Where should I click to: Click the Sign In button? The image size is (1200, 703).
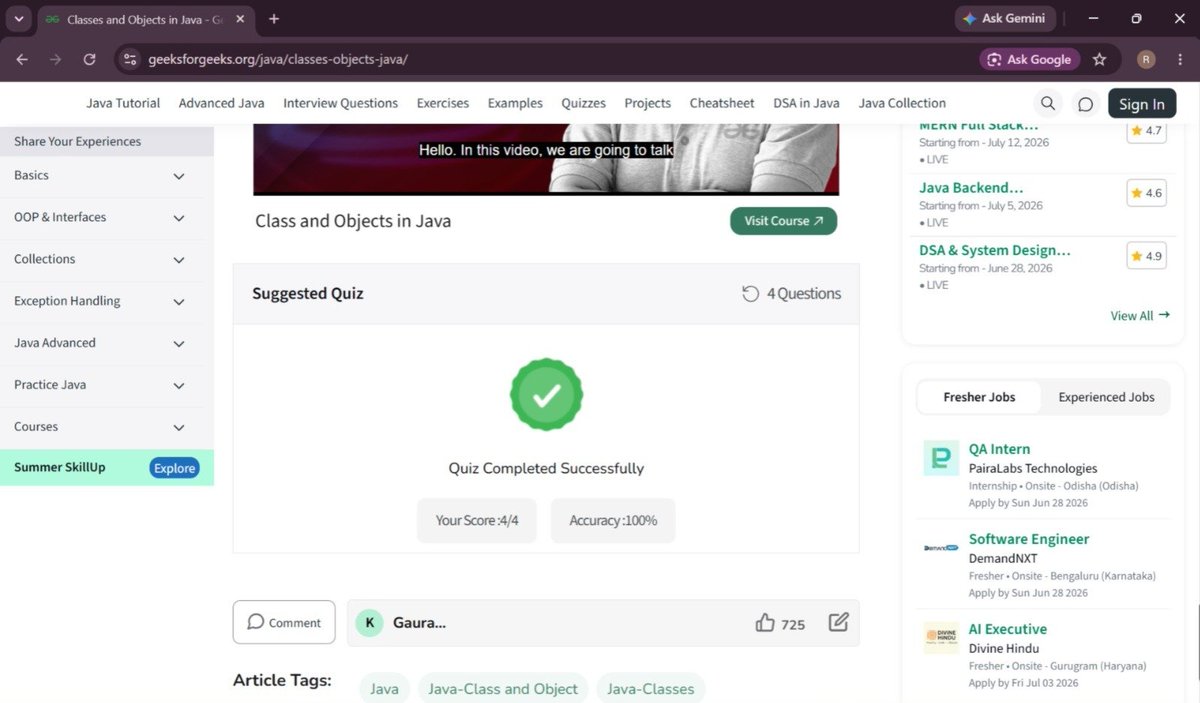coord(1141,103)
